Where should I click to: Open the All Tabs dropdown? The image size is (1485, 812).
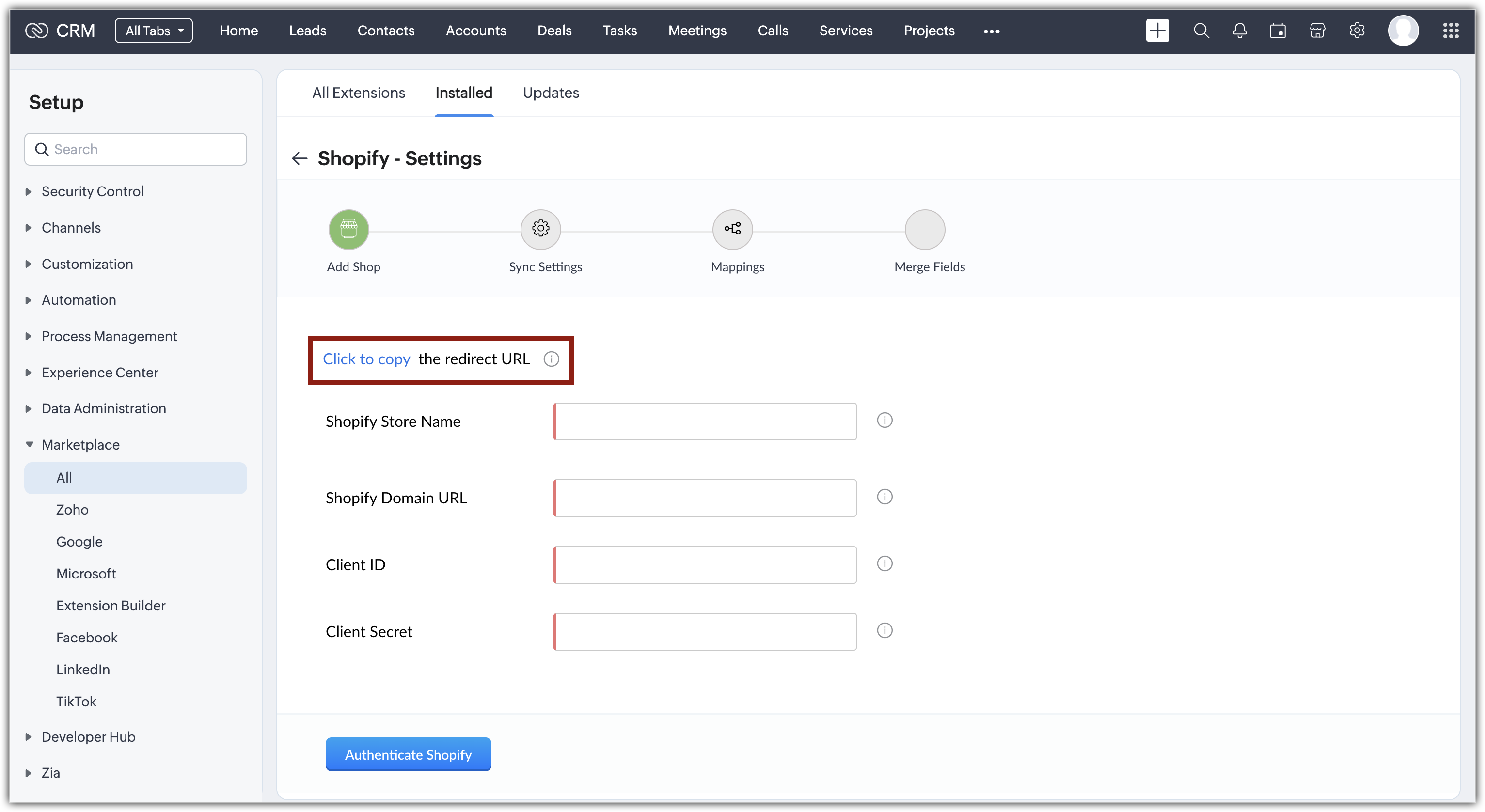point(153,31)
